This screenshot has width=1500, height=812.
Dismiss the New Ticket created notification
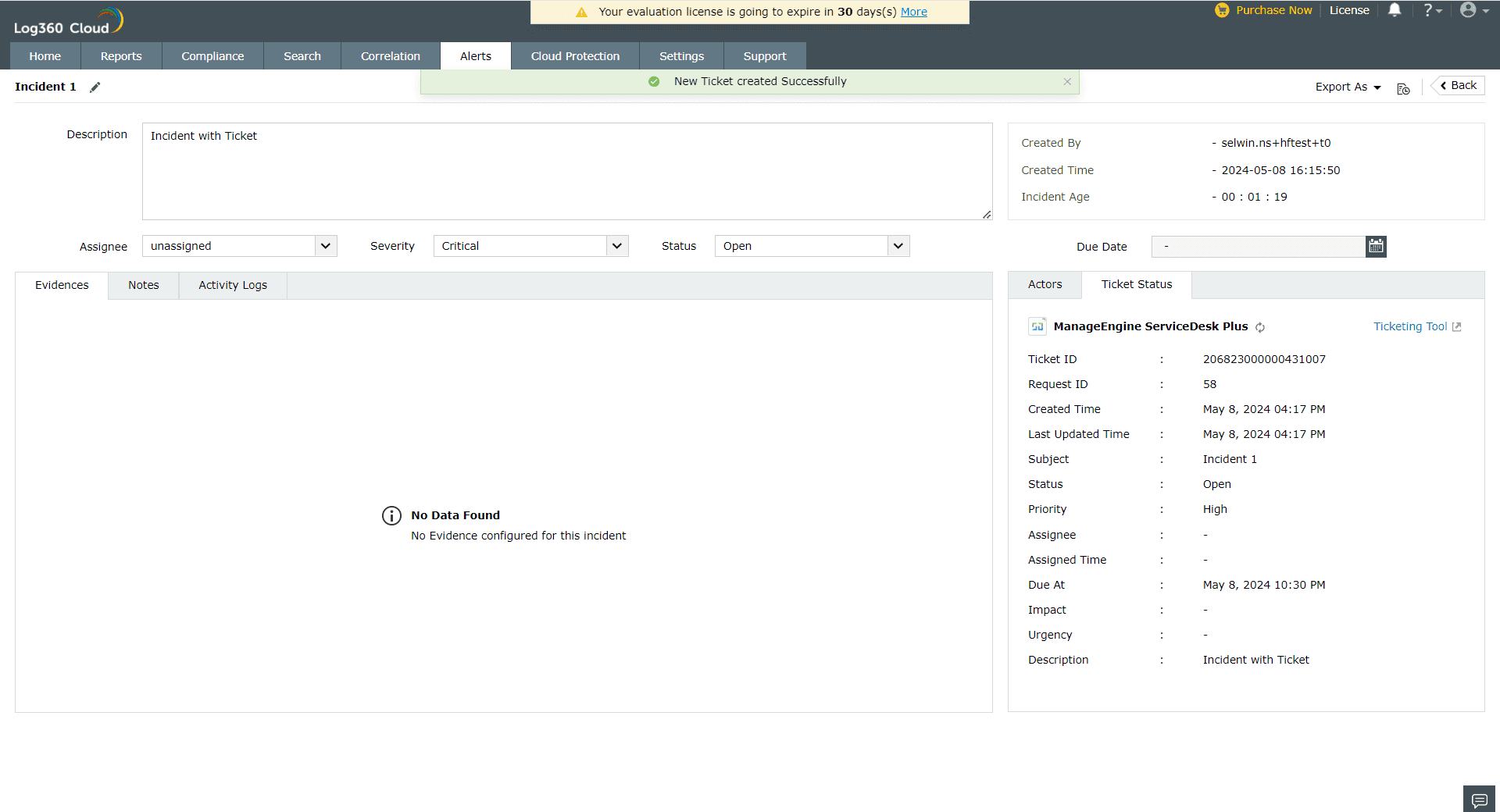point(1067,81)
